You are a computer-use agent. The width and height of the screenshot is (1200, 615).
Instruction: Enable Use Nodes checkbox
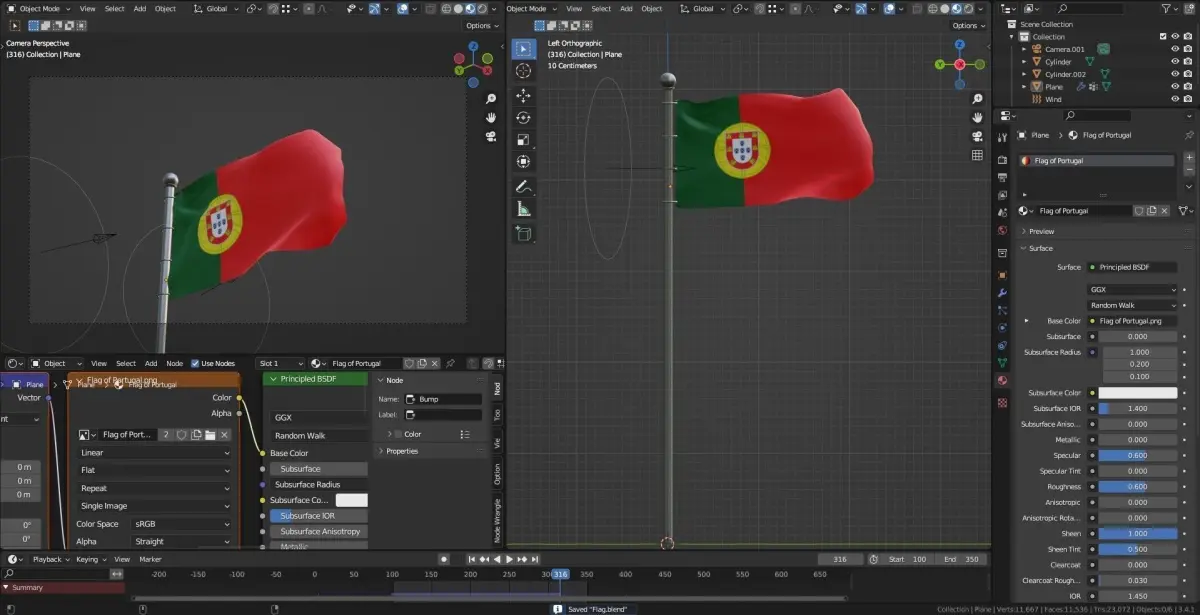195,363
